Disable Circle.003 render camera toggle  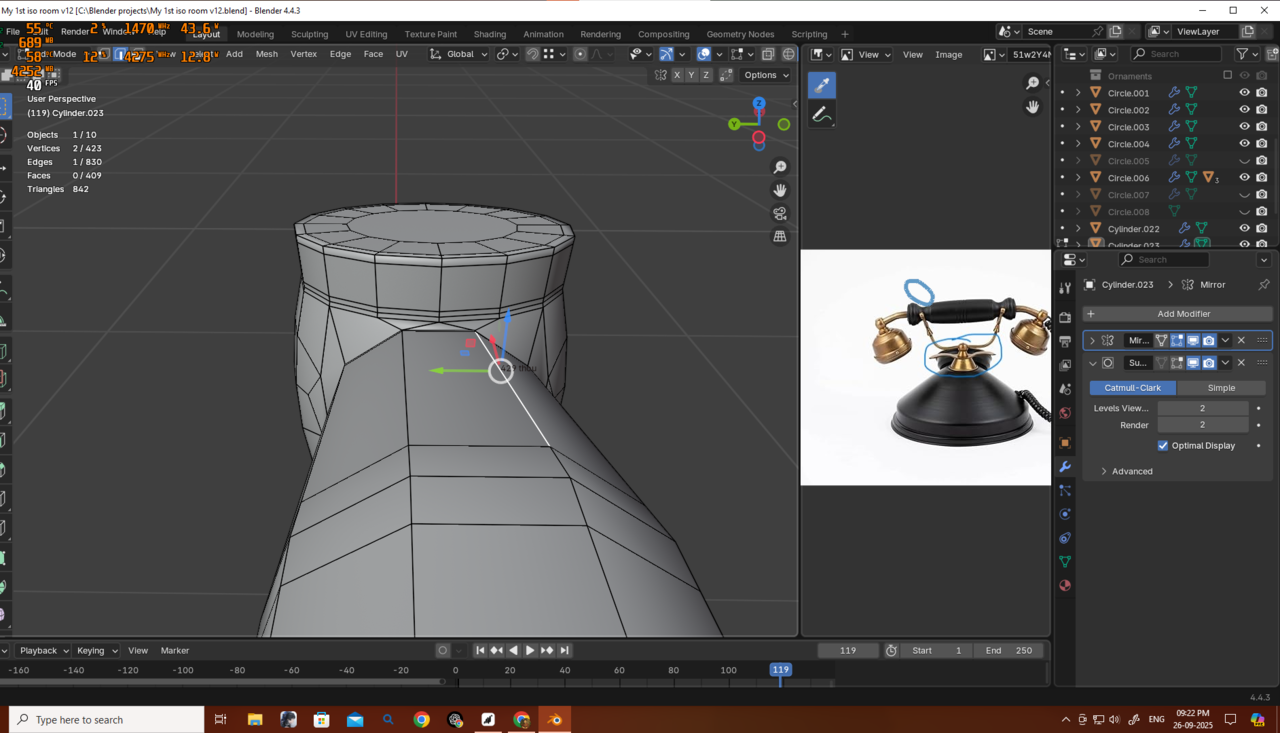[1262, 127]
